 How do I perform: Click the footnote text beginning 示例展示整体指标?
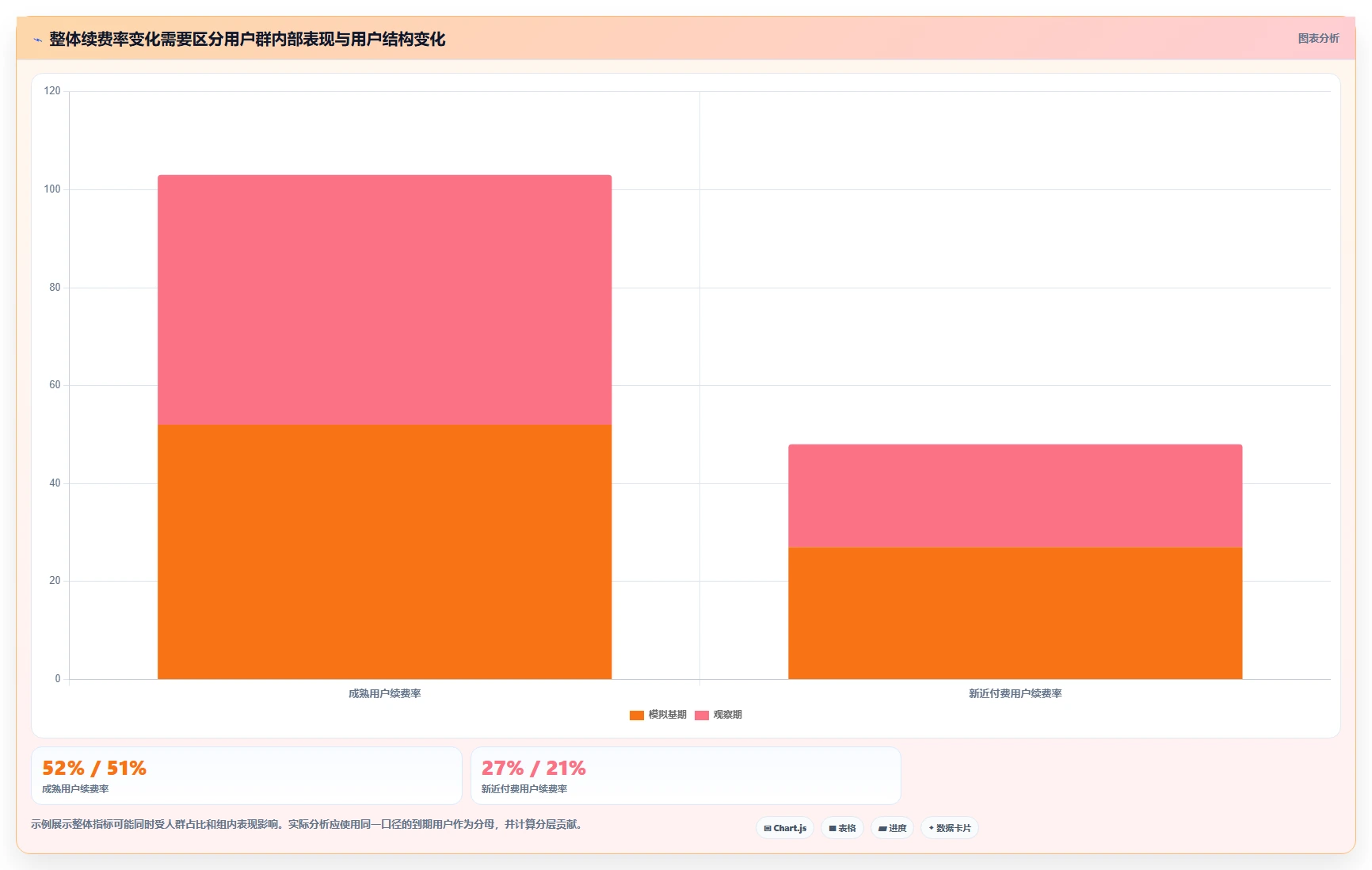[308, 824]
